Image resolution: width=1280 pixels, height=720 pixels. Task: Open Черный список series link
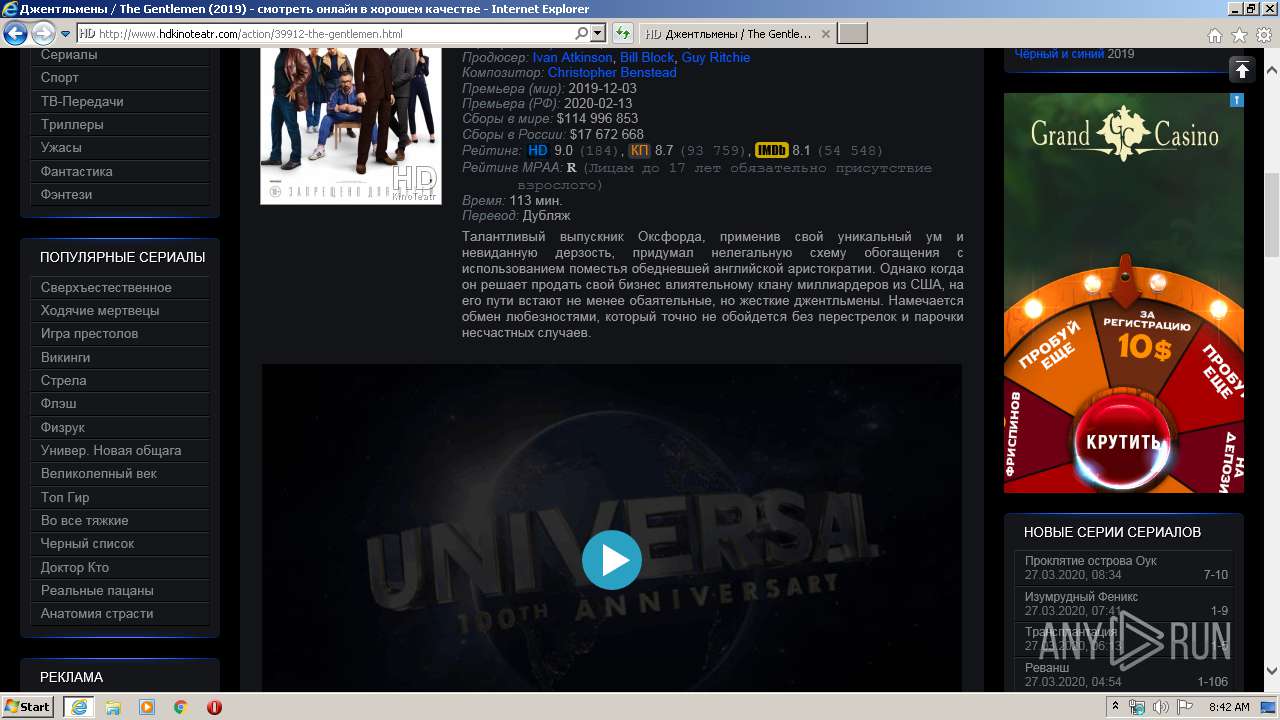point(120,543)
